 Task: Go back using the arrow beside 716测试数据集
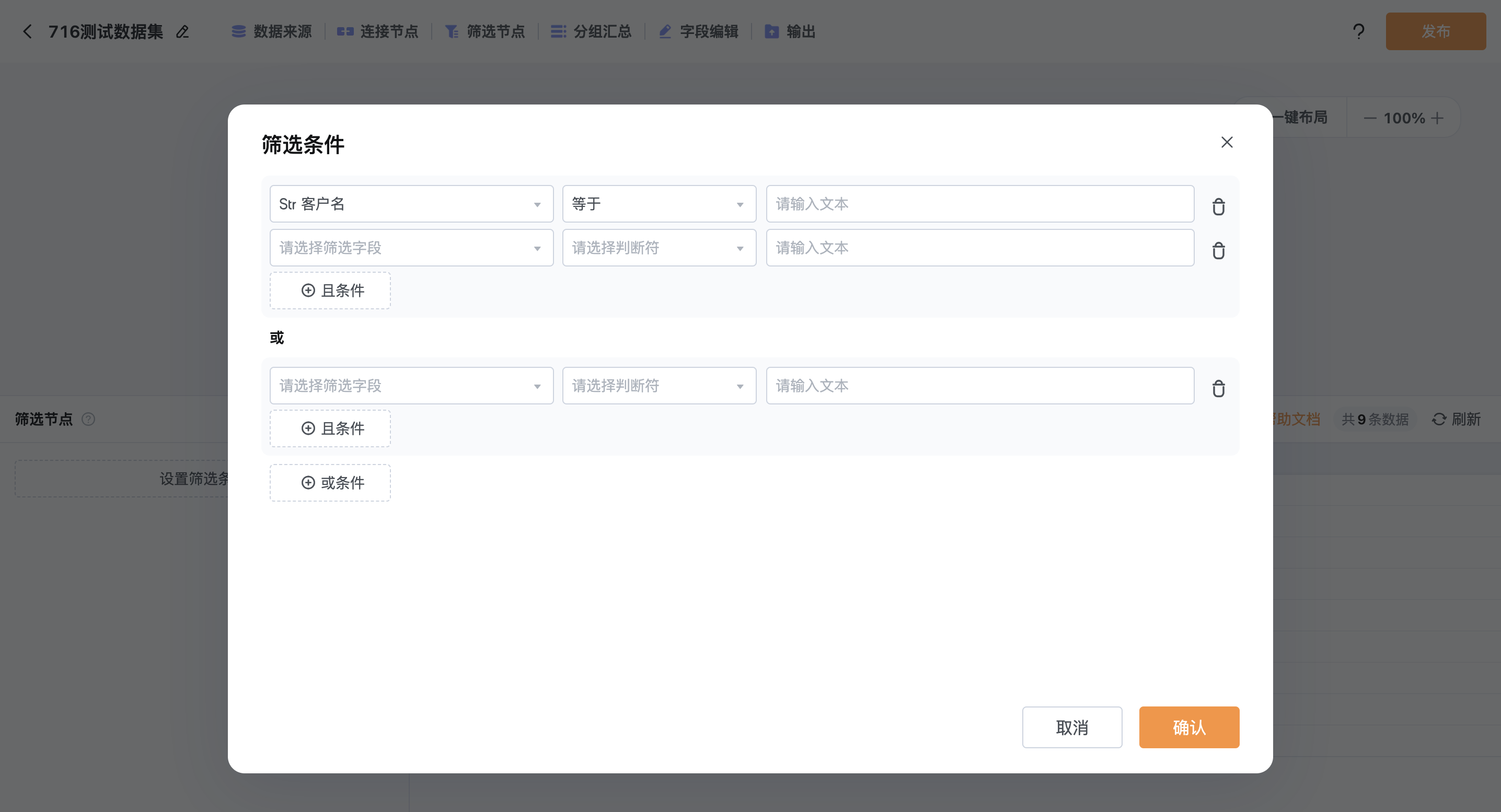27,31
